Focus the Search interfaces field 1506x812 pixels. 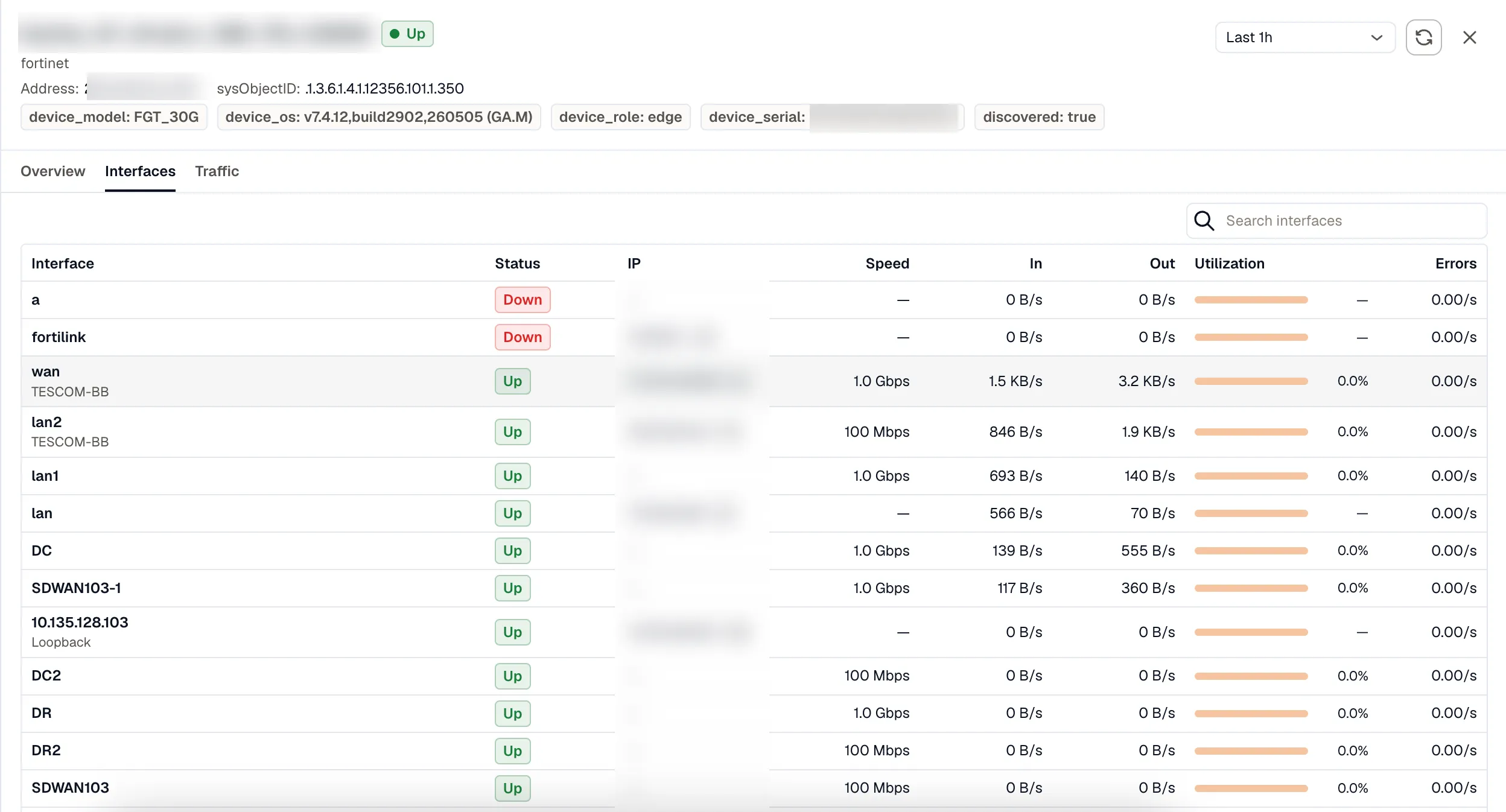point(1336,221)
